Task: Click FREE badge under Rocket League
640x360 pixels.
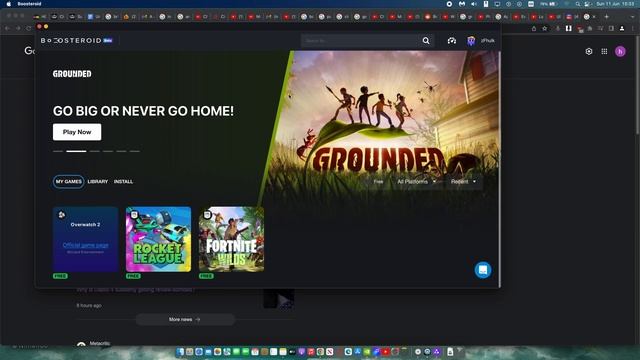Action: pos(133,276)
